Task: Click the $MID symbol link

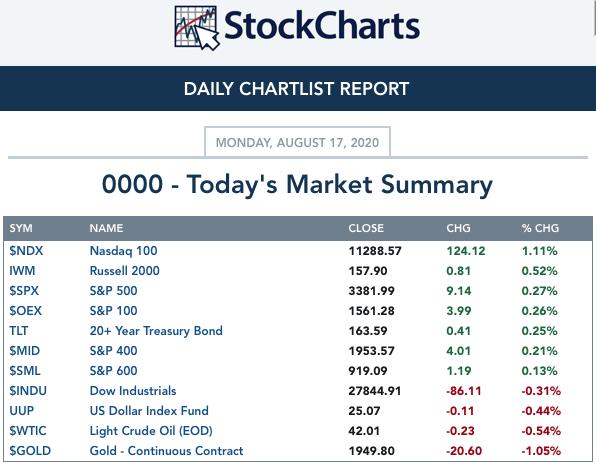Action: tap(25, 351)
